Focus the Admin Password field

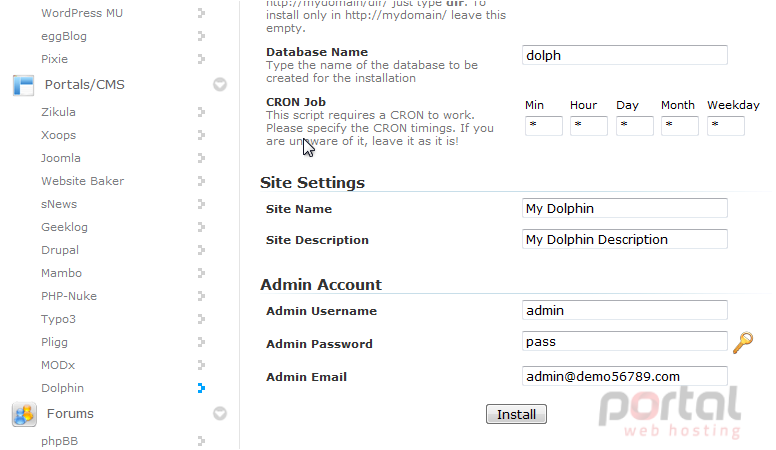(625, 341)
